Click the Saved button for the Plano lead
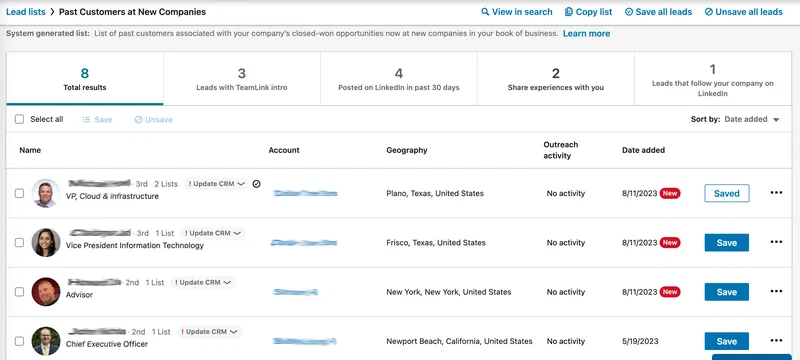This screenshot has width=800, height=360. pyautogui.click(x=727, y=194)
